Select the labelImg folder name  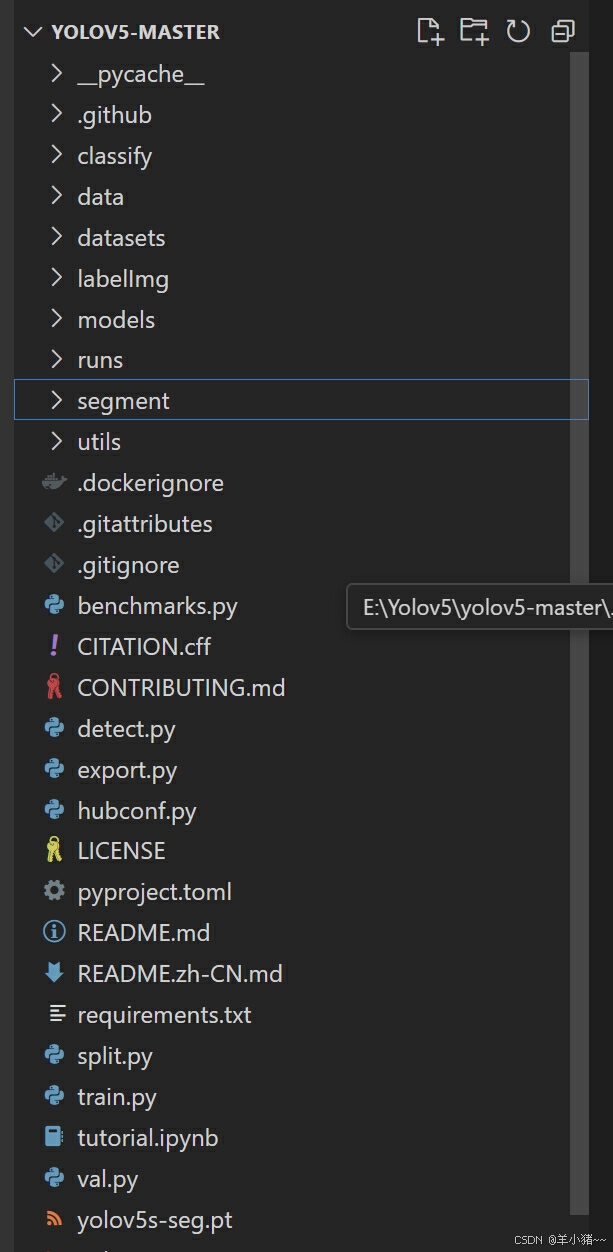[123, 279]
